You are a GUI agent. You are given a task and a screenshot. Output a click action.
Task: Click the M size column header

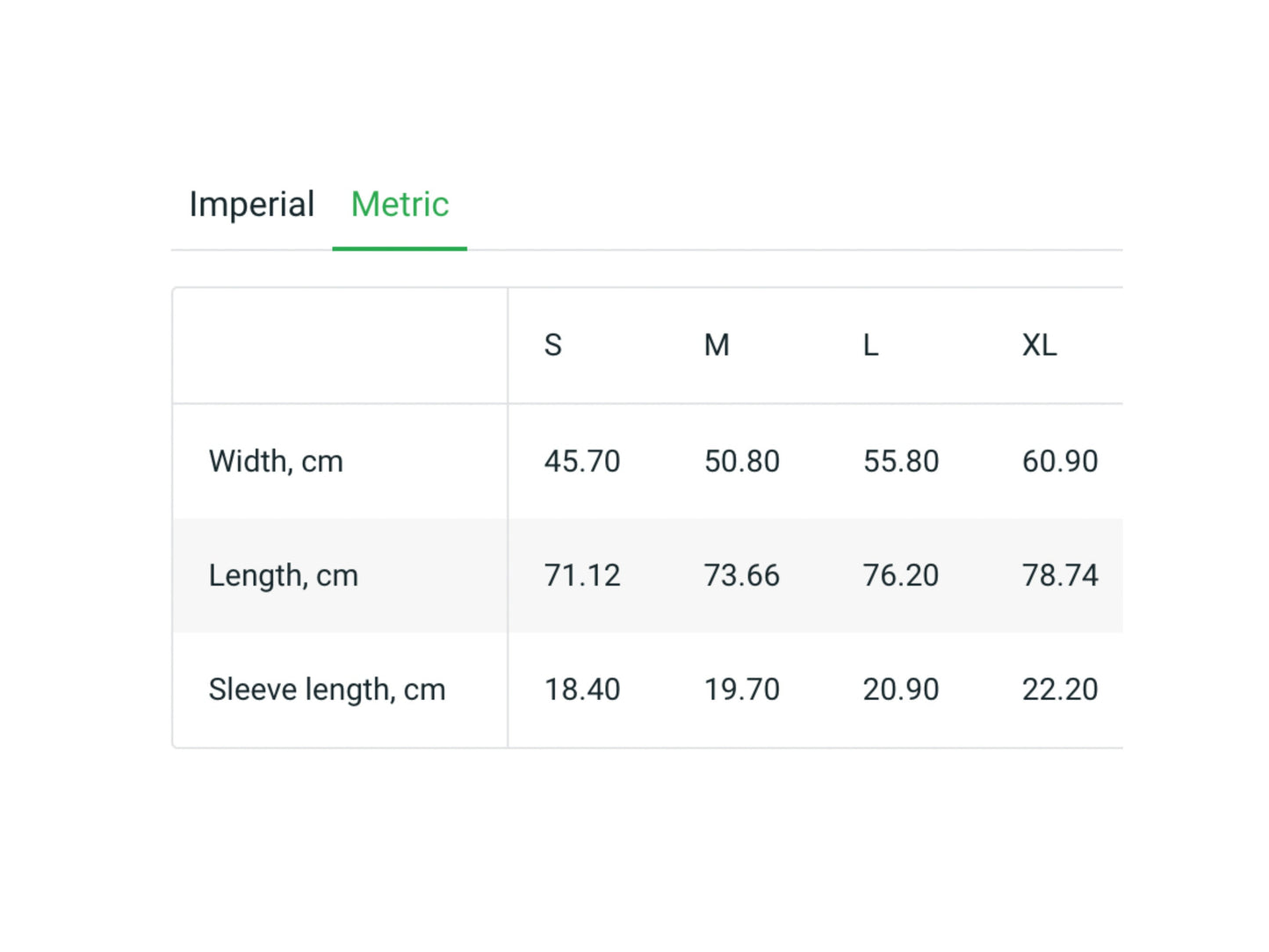click(717, 345)
